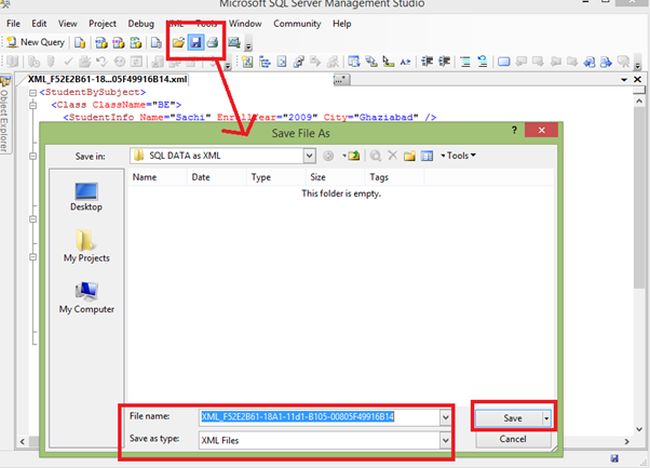Open the Debug menu
The height and width of the screenshot is (468, 650).
141,24
